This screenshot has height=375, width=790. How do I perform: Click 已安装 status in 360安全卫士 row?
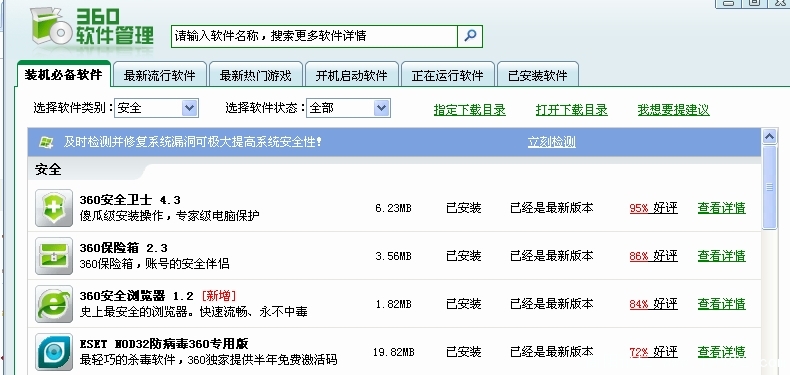pyautogui.click(x=464, y=208)
